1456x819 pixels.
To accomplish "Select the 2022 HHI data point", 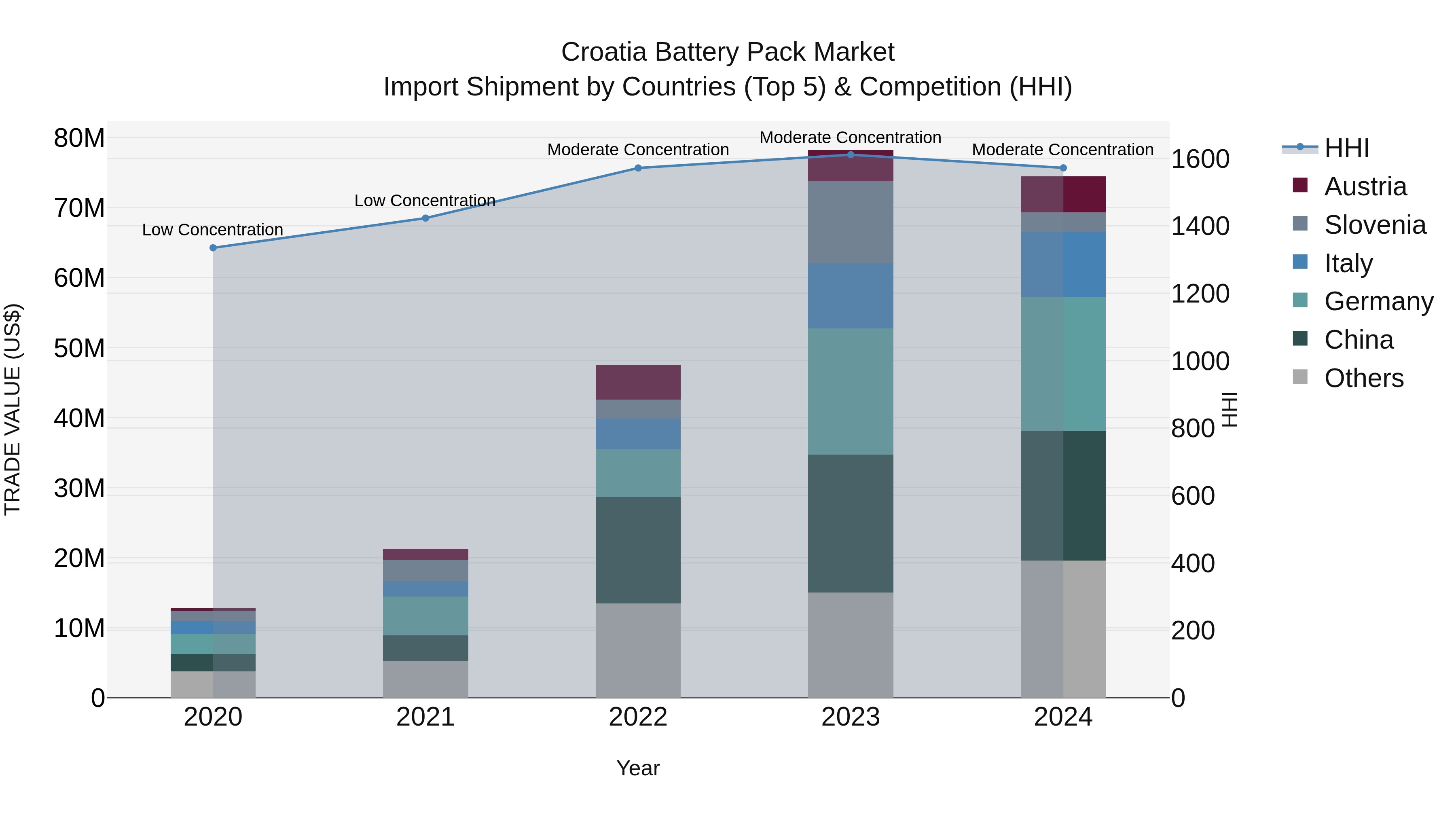I will (638, 168).
